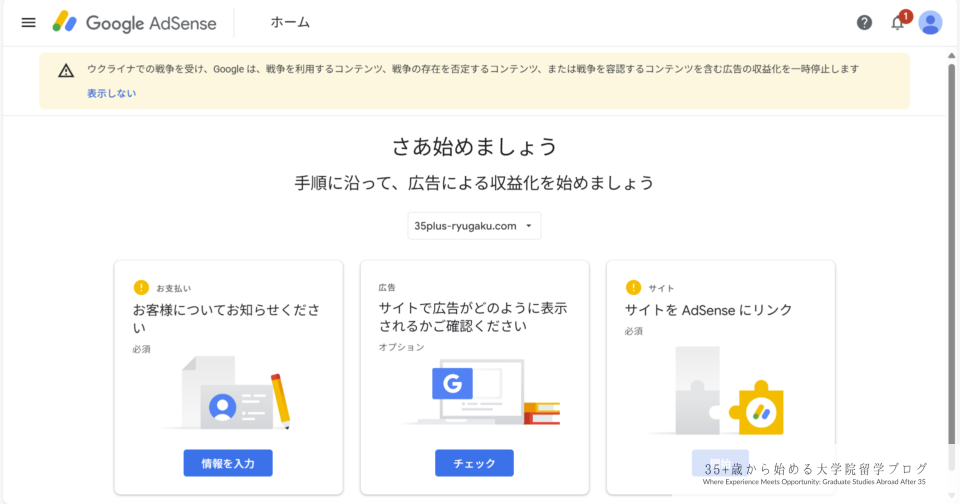Screen dimensions: 960x504
Task: Open the user account avatar
Action: point(930,22)
